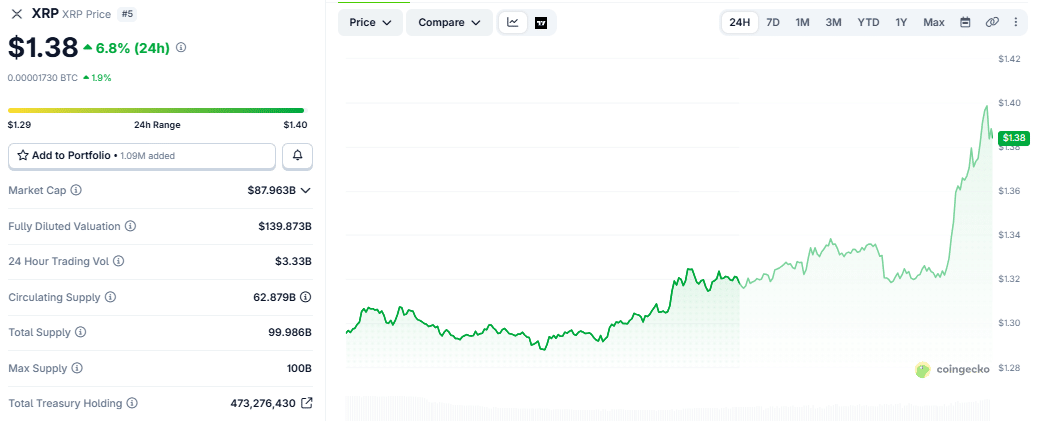Click the 0.00001730 BTC value
This screenshot has height=421, width=1039.
point(42,78)
